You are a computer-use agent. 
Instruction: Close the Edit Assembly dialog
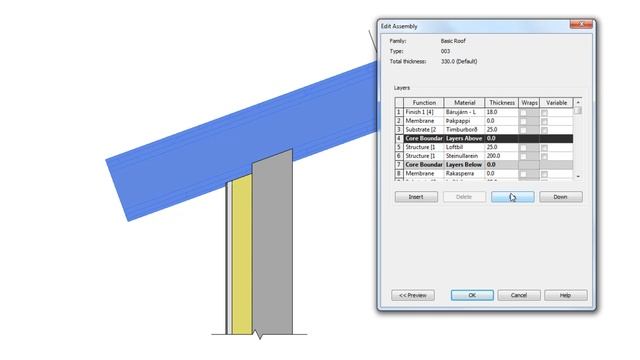point(581,24)
